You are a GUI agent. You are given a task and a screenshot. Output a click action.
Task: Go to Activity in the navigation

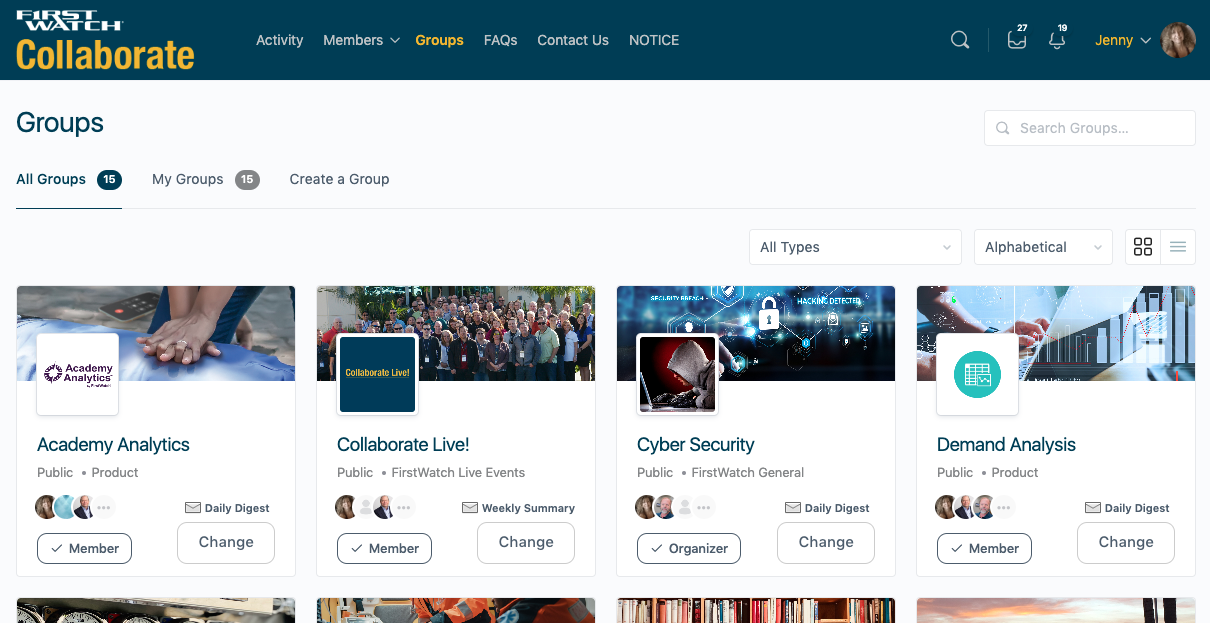[x=279, y=40]
